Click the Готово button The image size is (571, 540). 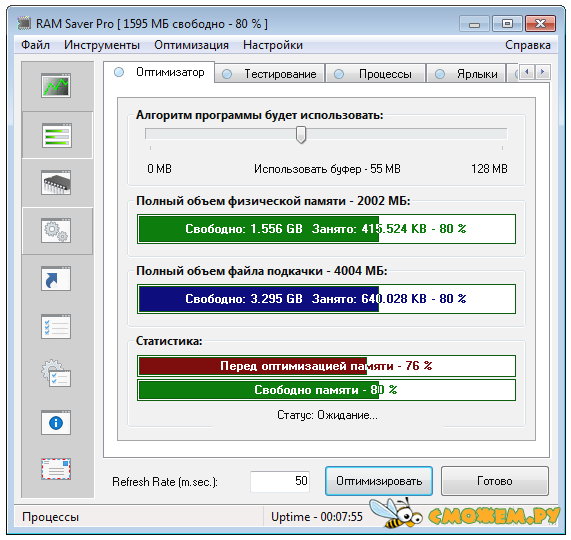(x=495, y=481)
